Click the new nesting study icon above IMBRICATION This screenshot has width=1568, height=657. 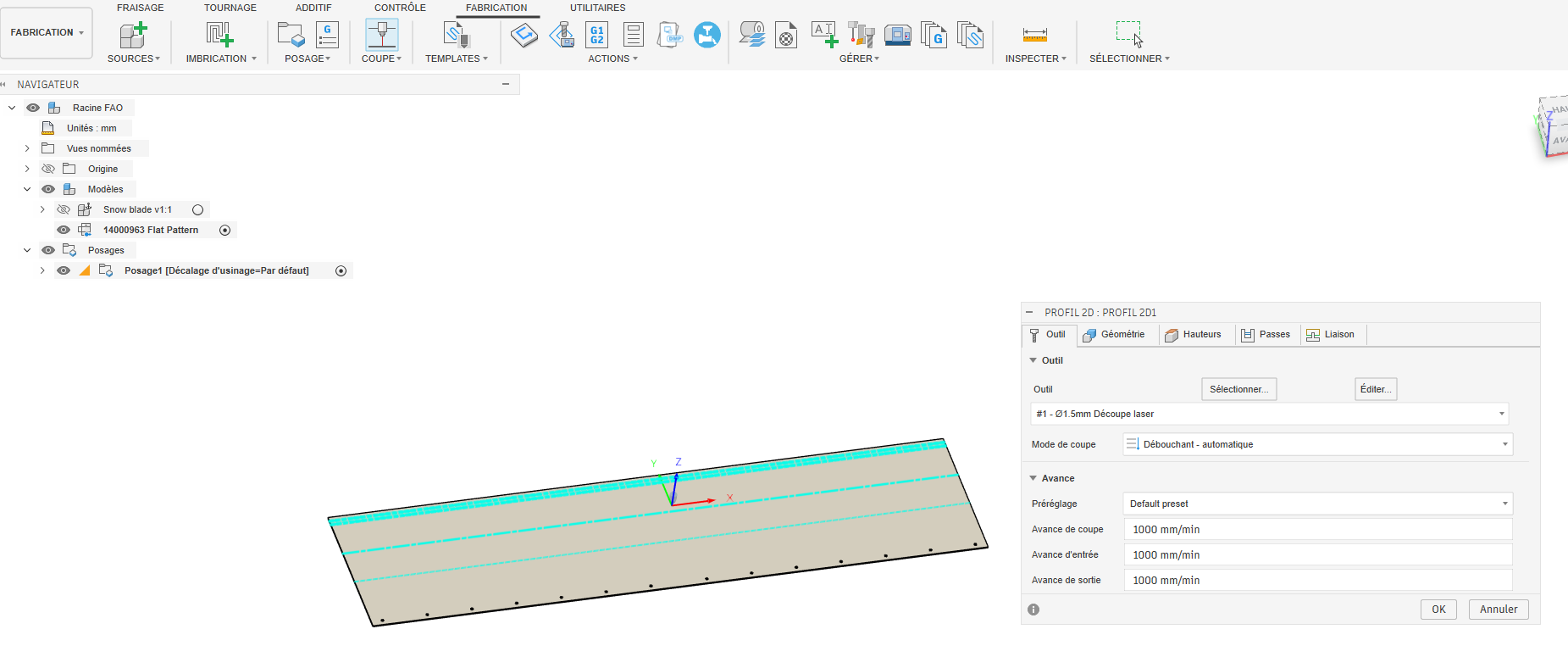(x=219, y=35)
